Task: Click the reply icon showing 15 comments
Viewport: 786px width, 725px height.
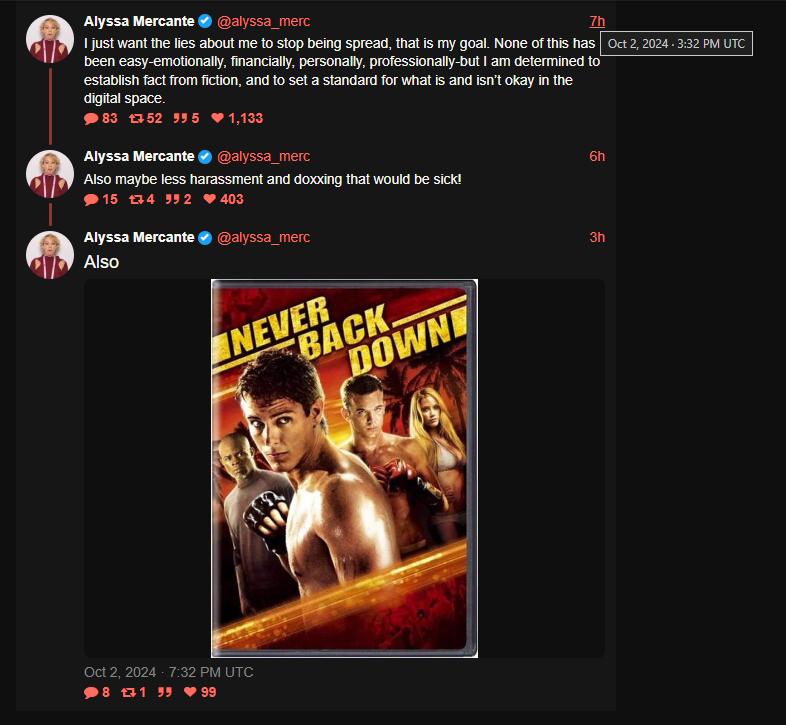Action: 91,200
